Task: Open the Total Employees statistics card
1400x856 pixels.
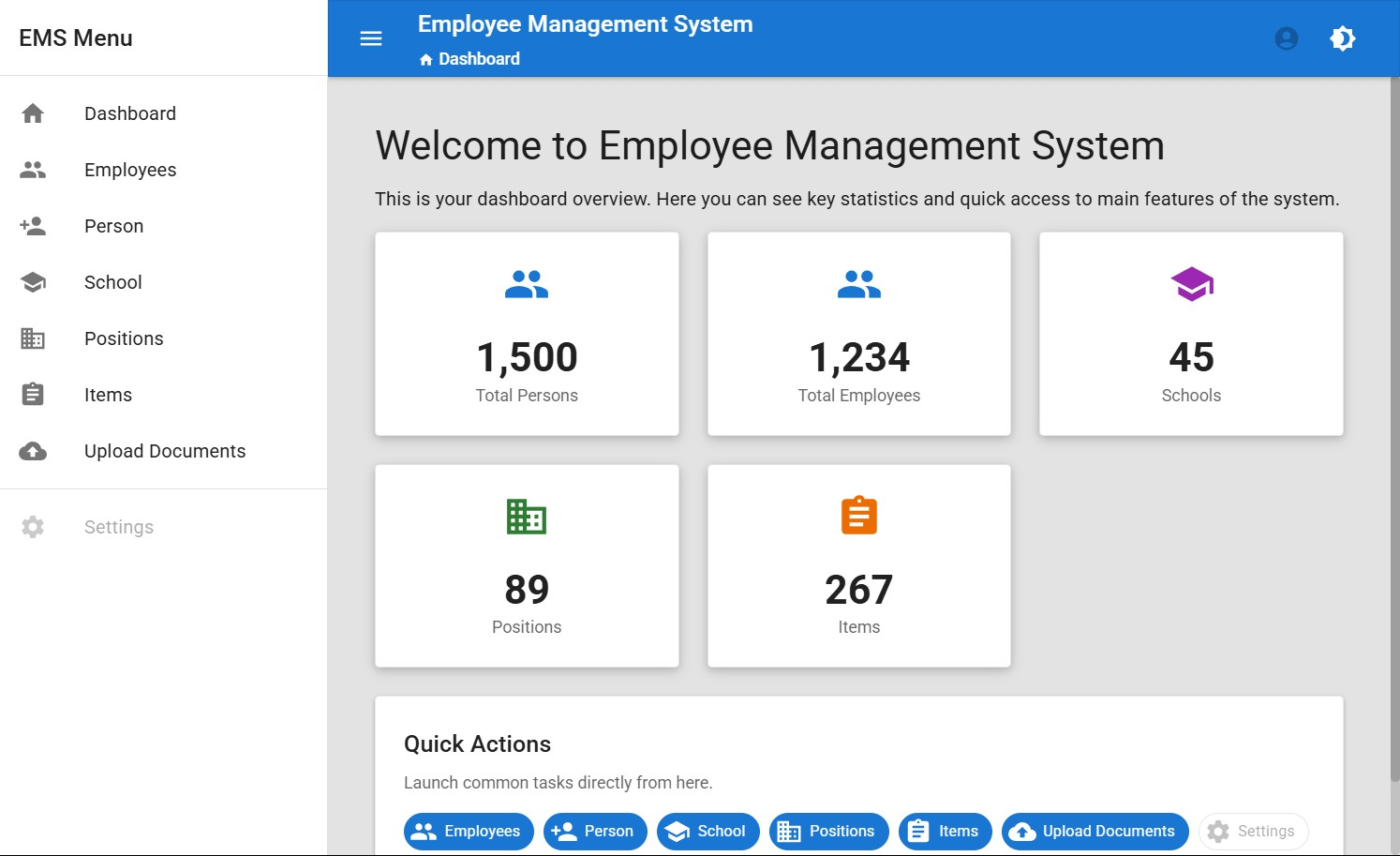Action: coord(858,334)
